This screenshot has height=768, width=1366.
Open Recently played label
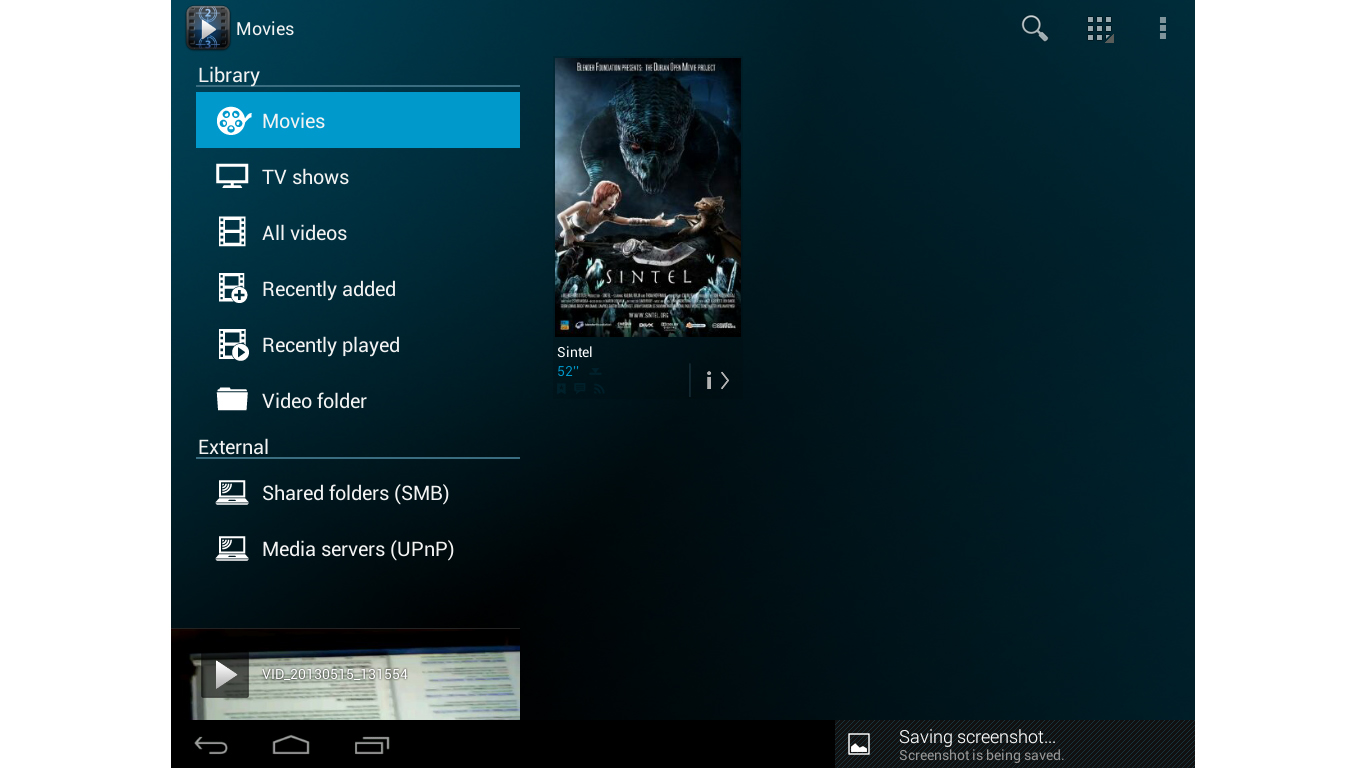(331, 345)
